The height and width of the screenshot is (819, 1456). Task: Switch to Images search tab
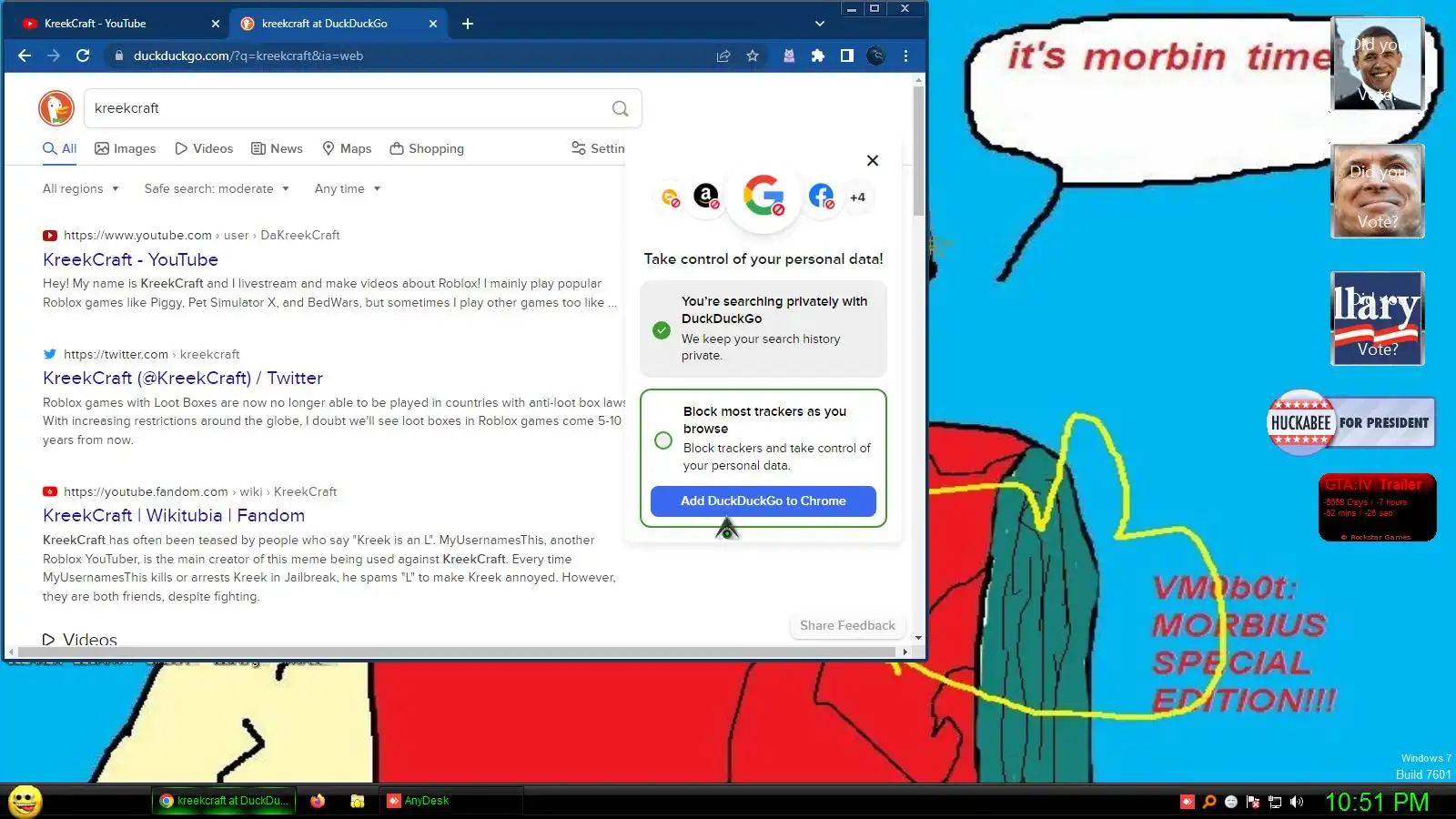point(126,148)
